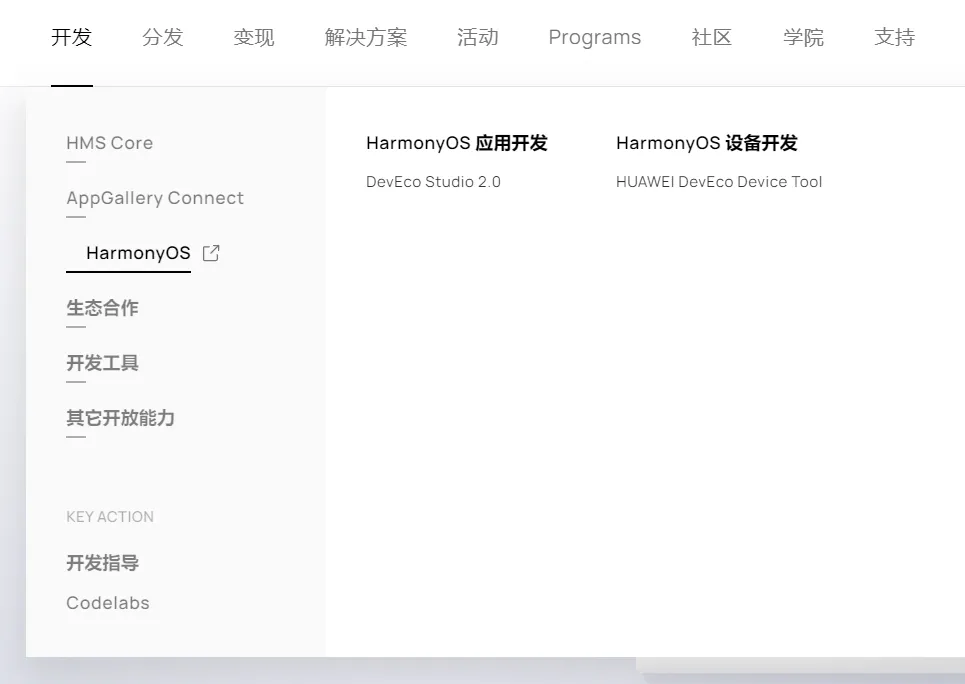Choose AppGallery Connect in the sidebar
965x684 pixels.
coord(155,198)
